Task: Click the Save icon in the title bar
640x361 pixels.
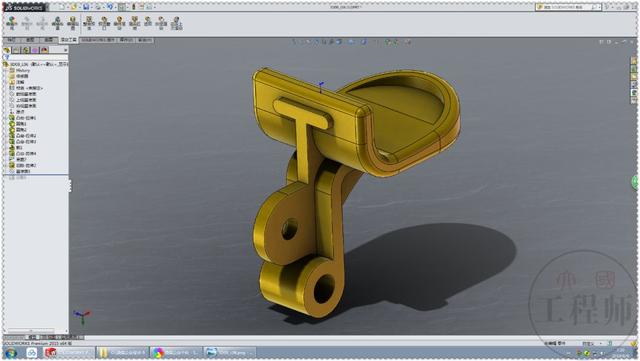Action: pyautogui.click(x=86, y=7)
